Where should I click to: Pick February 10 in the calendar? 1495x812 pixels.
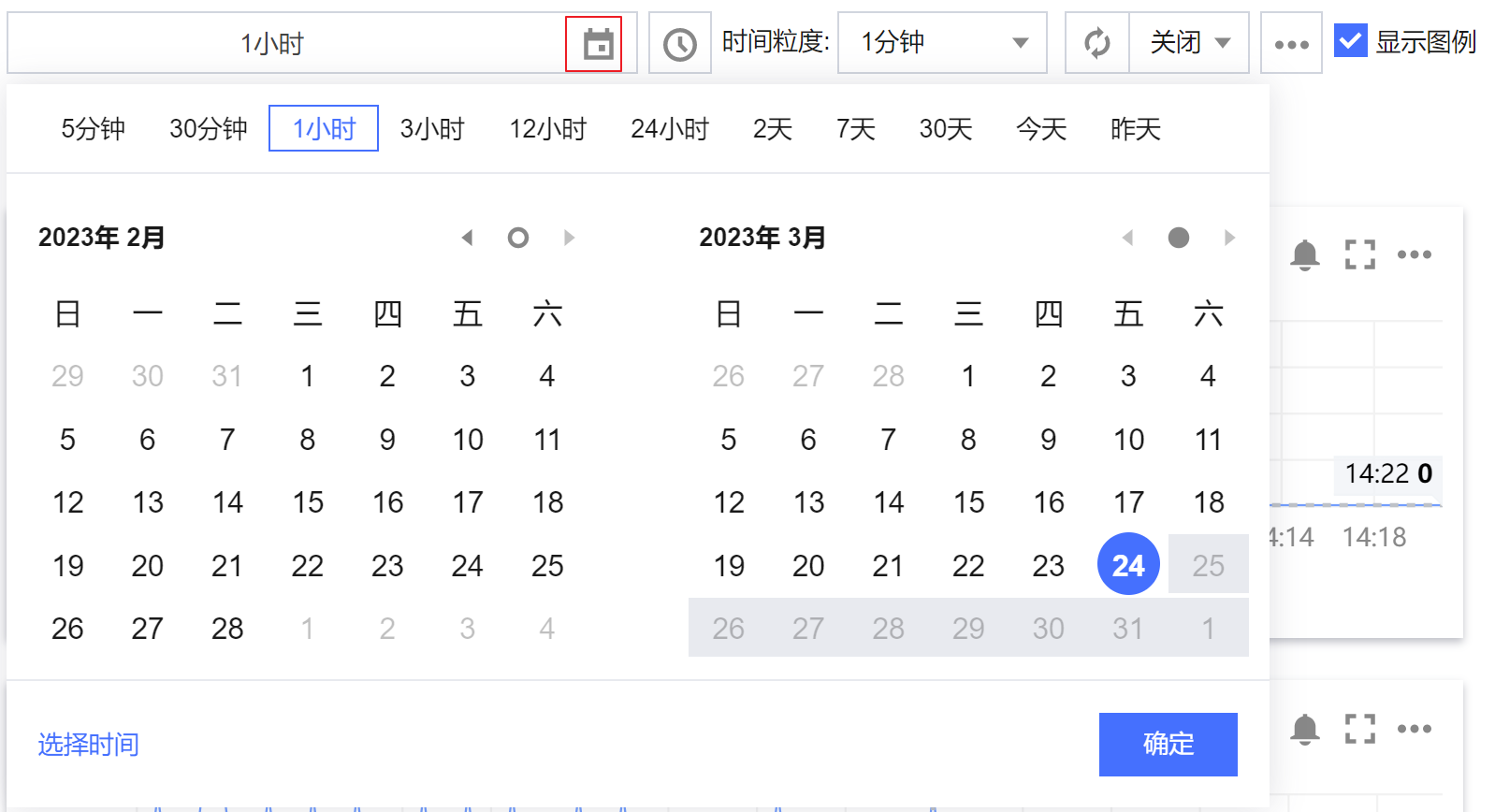coord(468,440)
